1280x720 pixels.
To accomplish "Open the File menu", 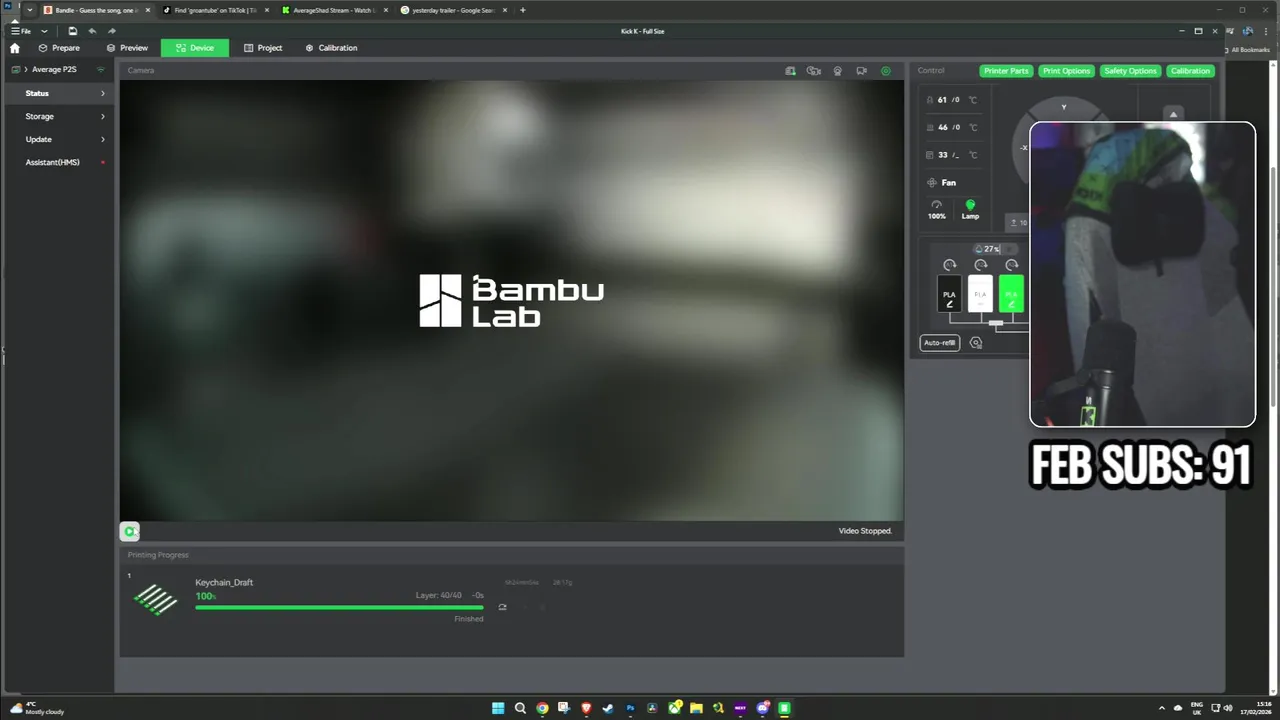I will (21, 31).
